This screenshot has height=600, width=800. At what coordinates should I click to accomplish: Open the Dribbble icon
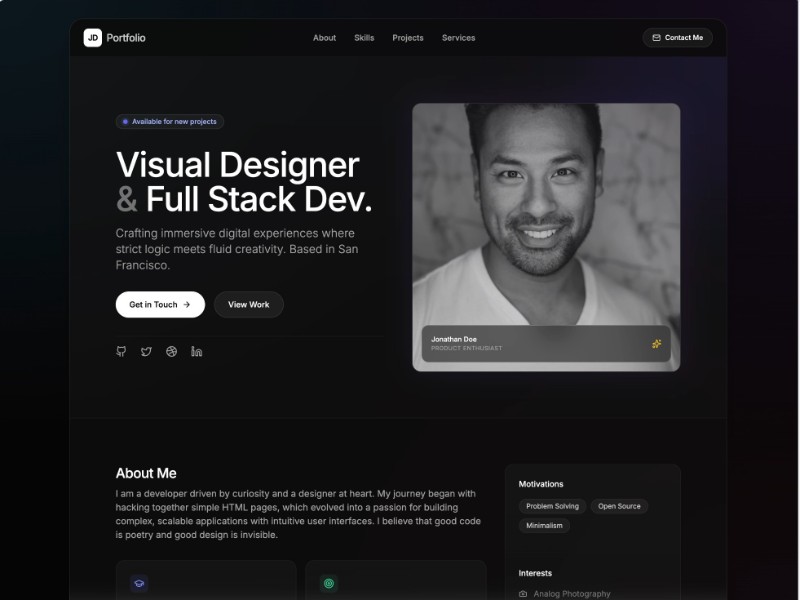click(171, 351)
